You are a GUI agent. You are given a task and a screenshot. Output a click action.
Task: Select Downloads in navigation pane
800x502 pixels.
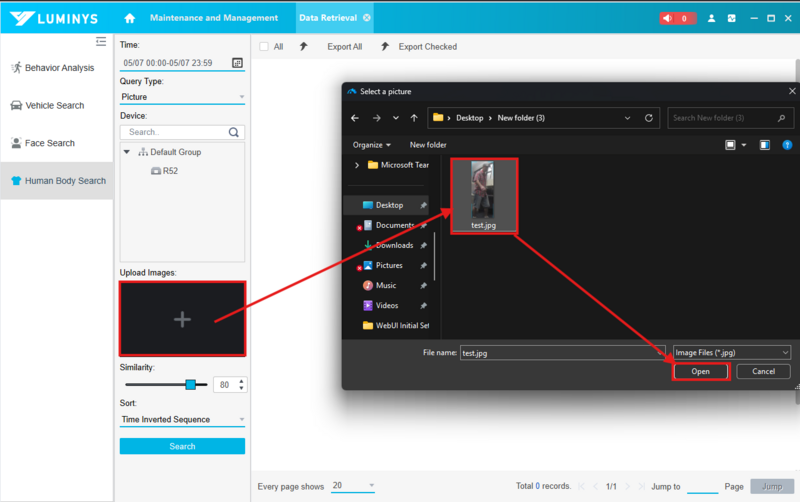(x=392, y=245)
